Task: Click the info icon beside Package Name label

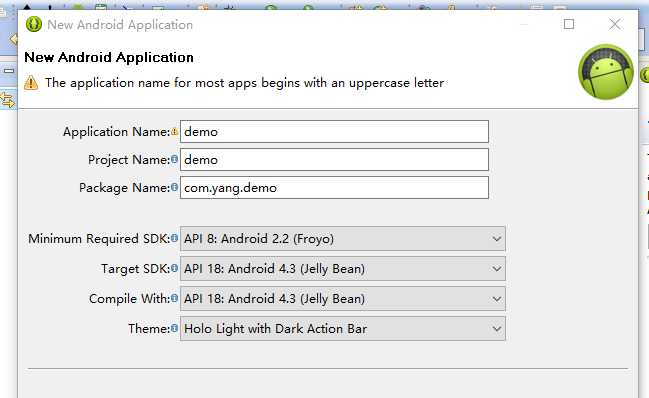Action: coord(174,187)
